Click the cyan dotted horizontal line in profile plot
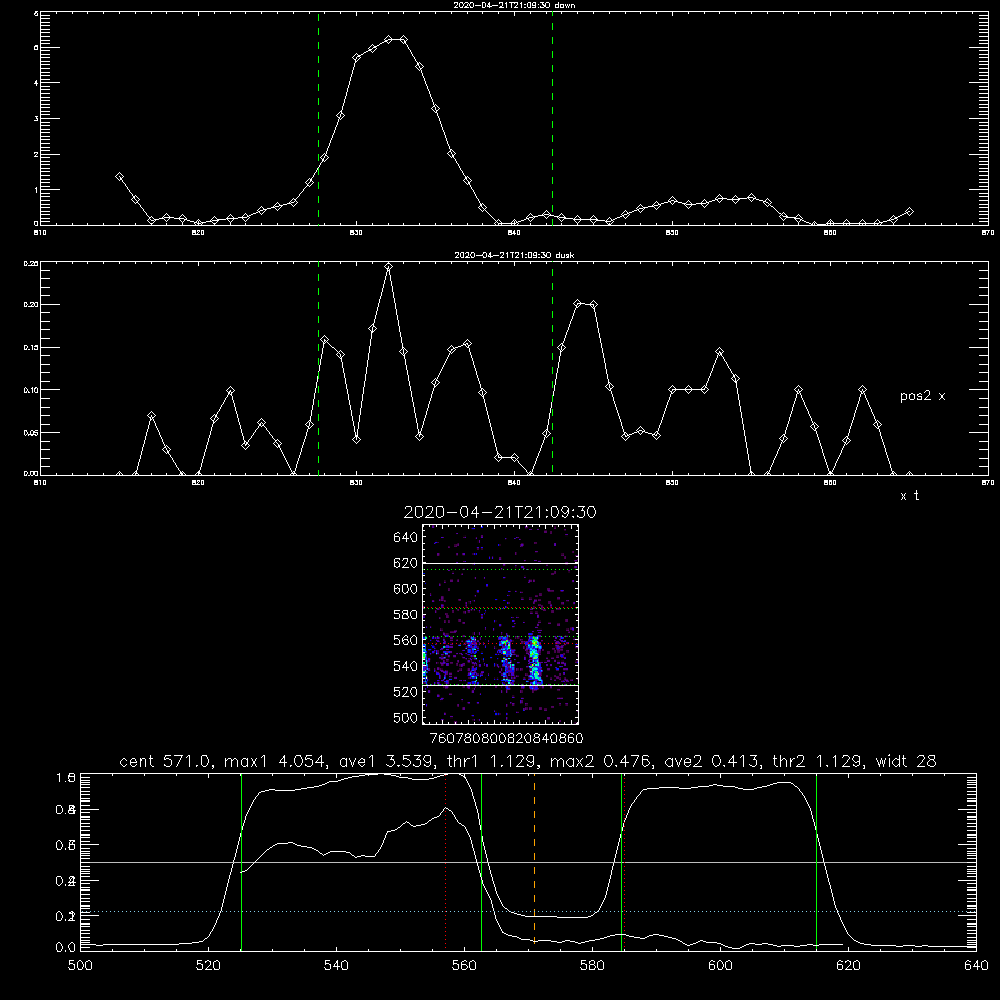 (528, 911)
